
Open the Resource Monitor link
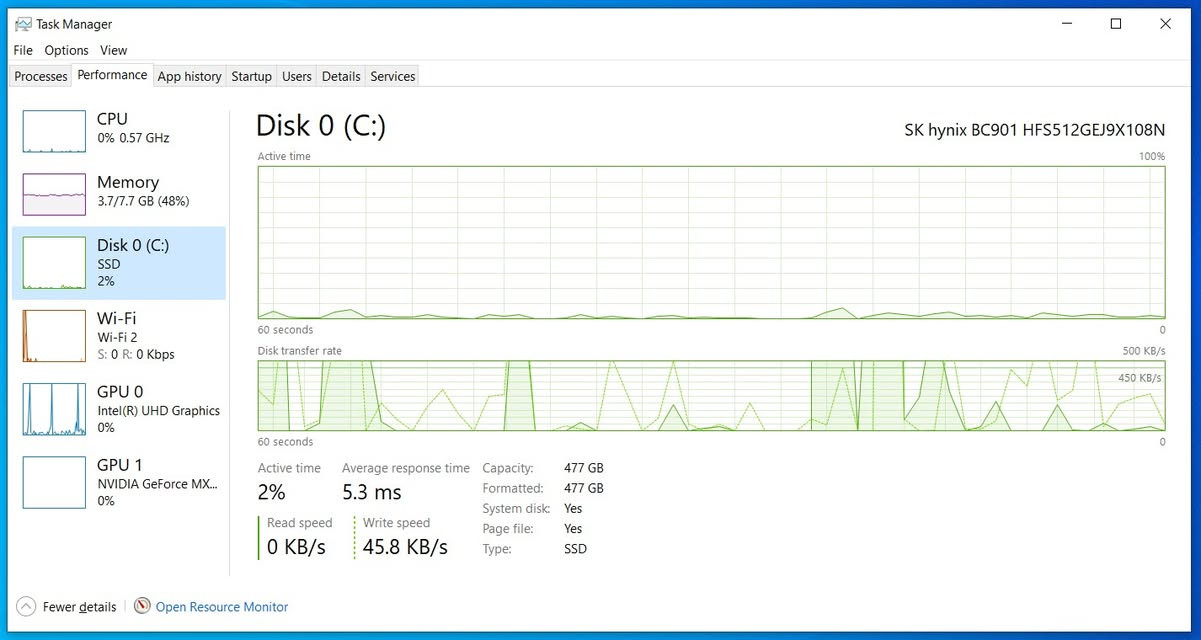coord(222,607)
